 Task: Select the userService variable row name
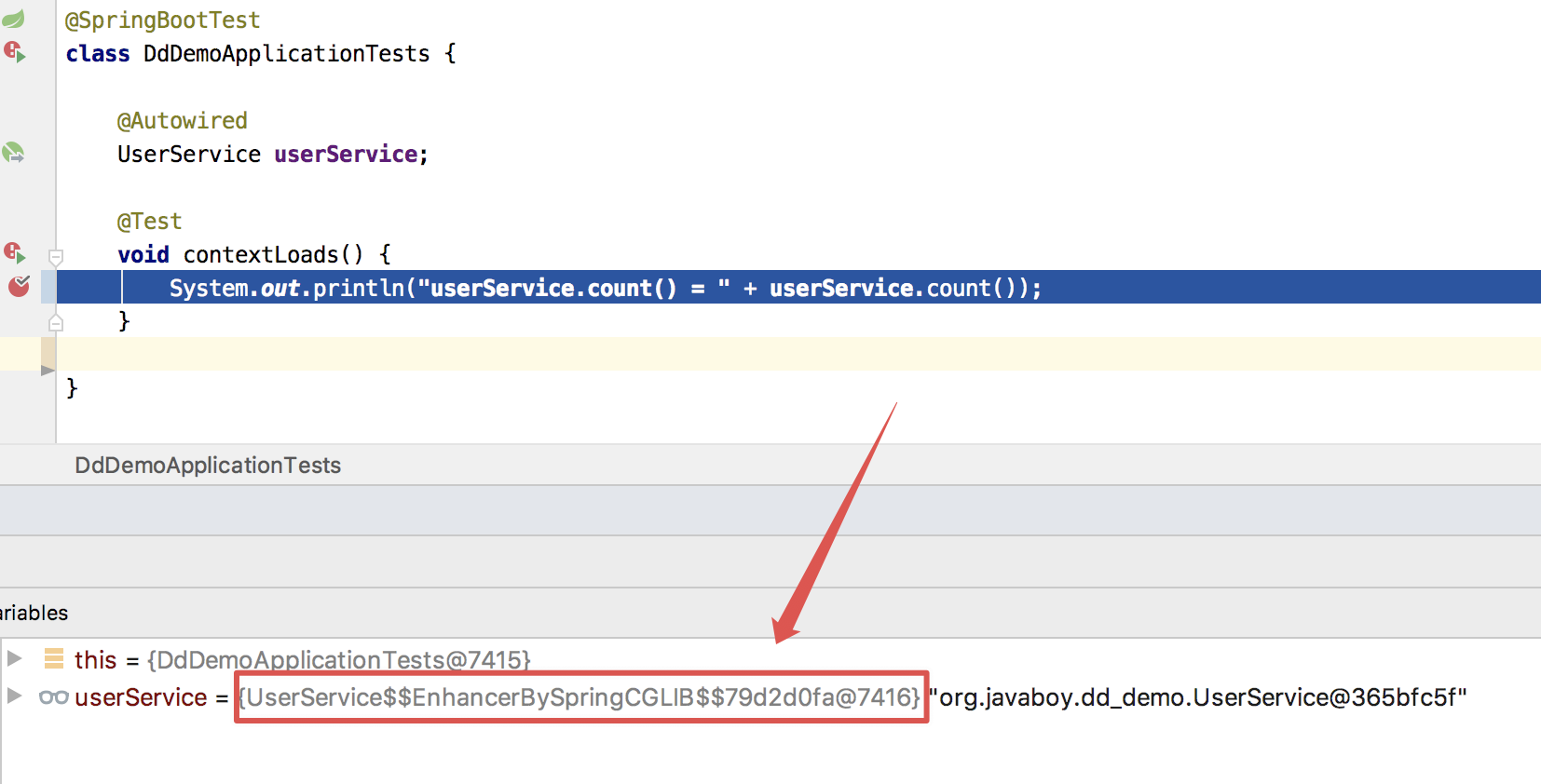click(x=141, y=696)
